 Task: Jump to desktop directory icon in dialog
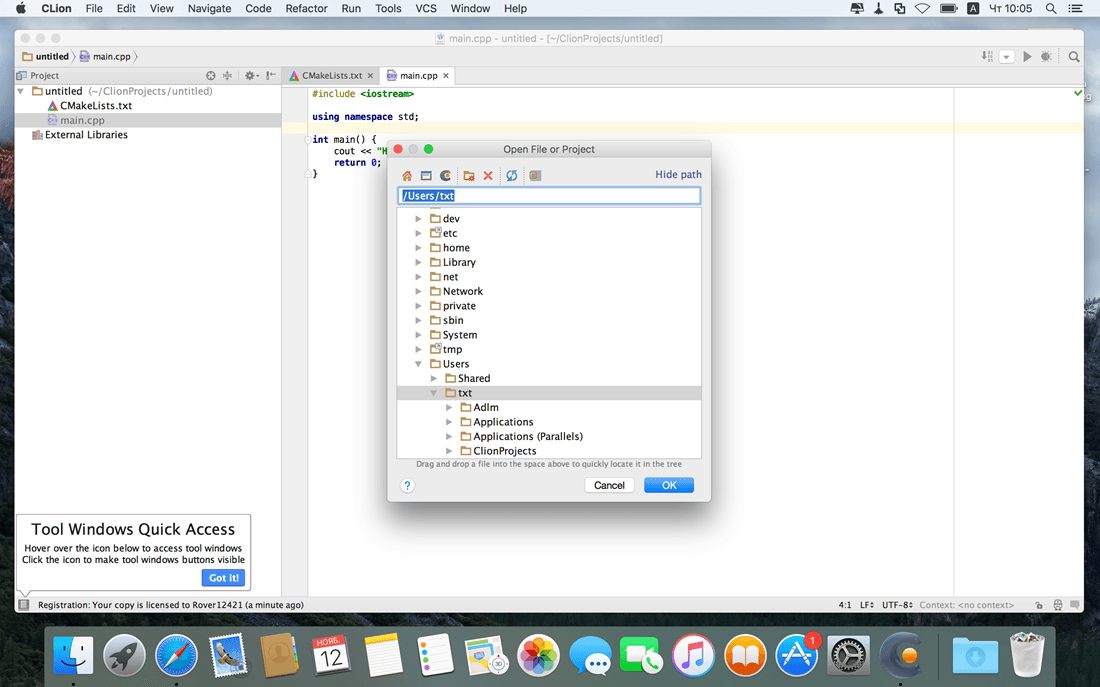tap(426, 175)
